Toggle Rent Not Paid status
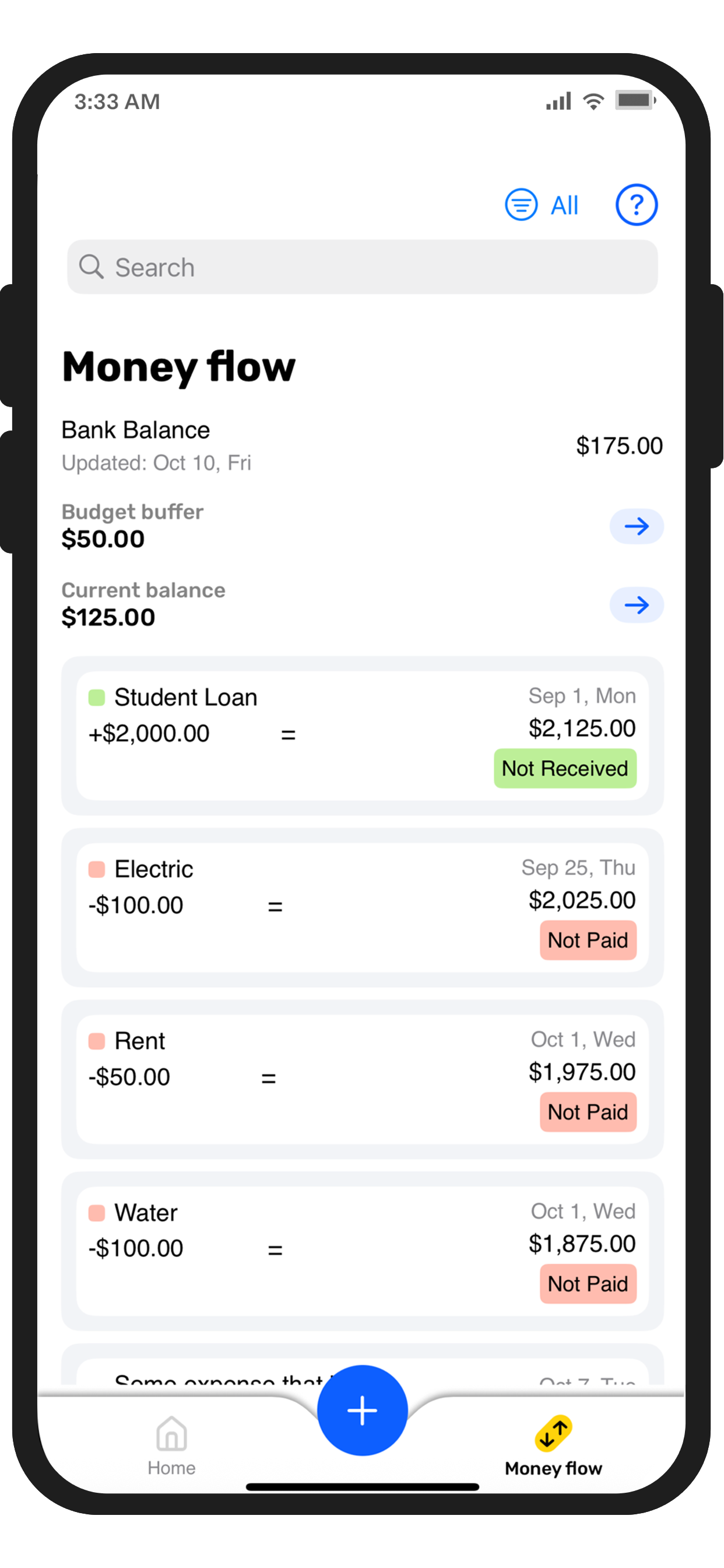Screen dimensions: 724x1568 coord(588,1111)
